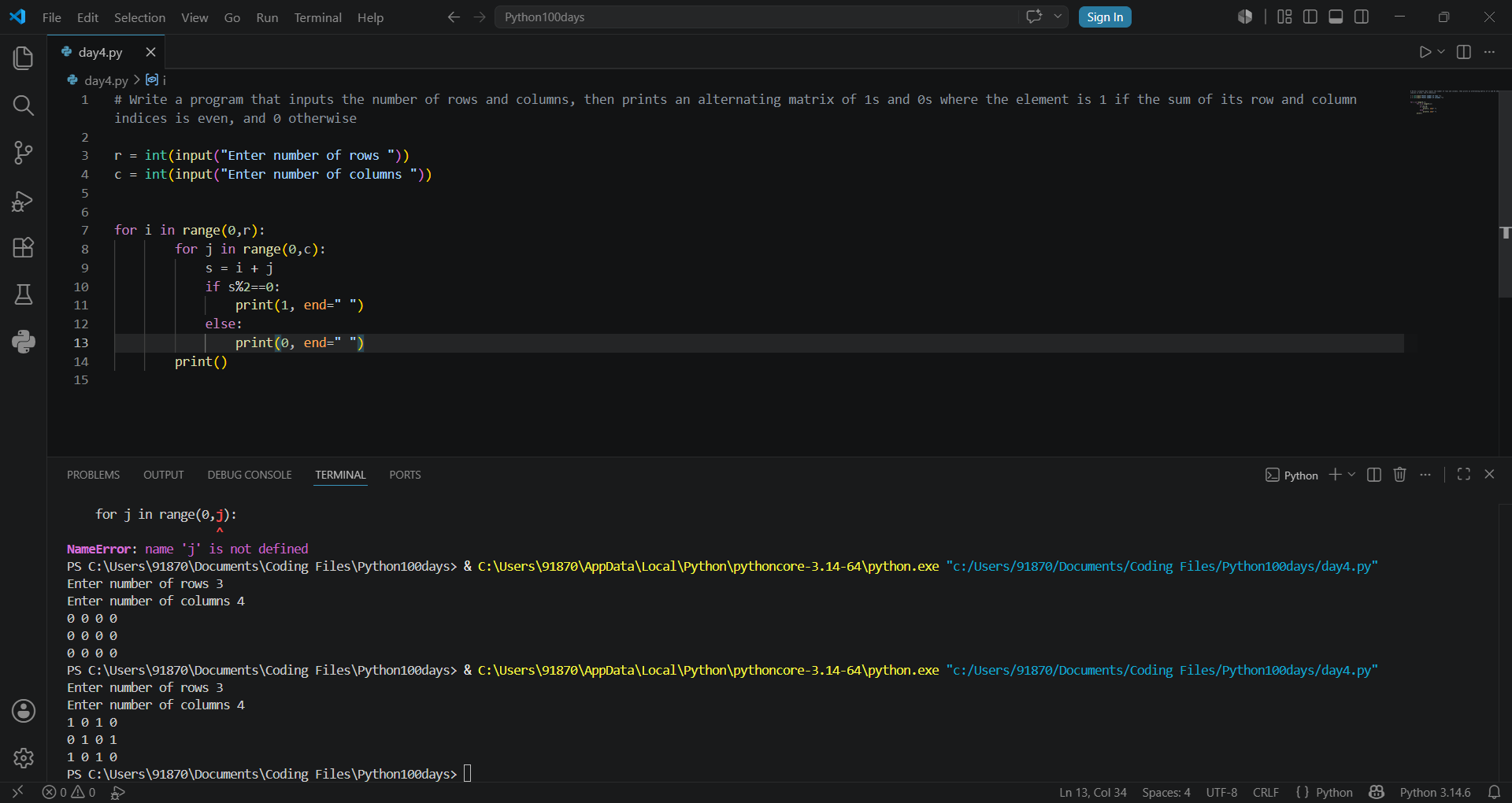Viewport: 1512px width, 803px height.
Task: Click Copilot status icon in status bar
Action: 1377,792
